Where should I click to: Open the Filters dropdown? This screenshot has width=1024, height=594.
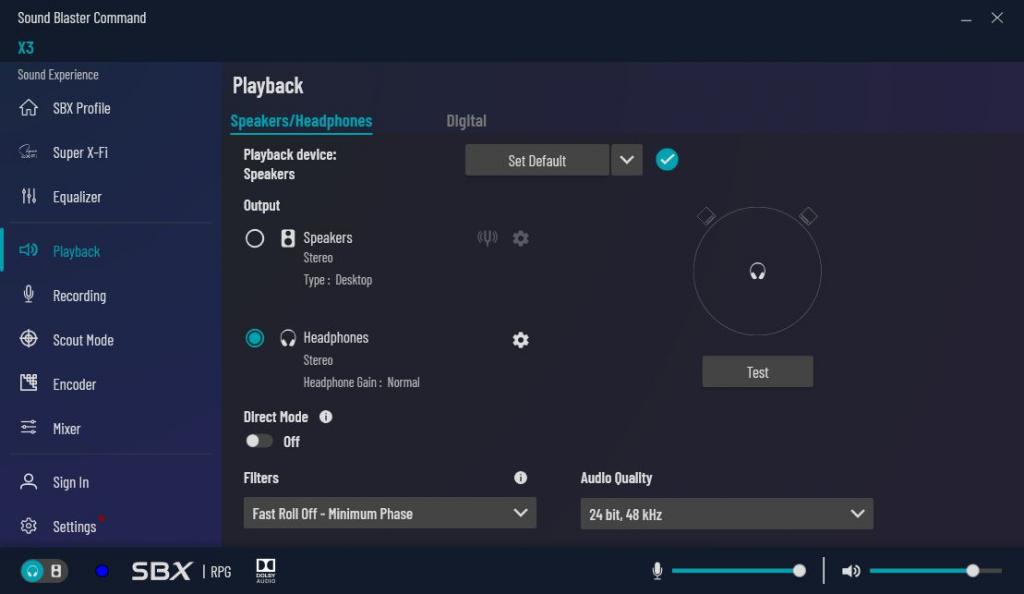tap(390, 514)
